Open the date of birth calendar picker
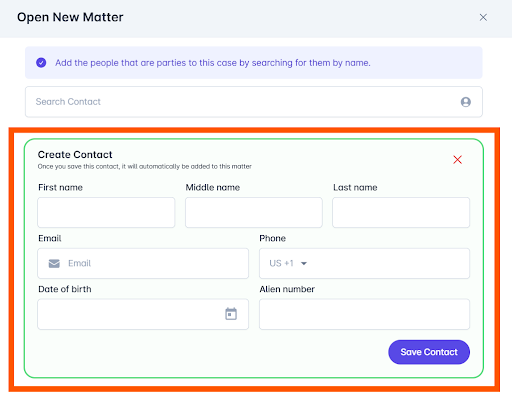512x405 pixels. click(x=231, y=314)
